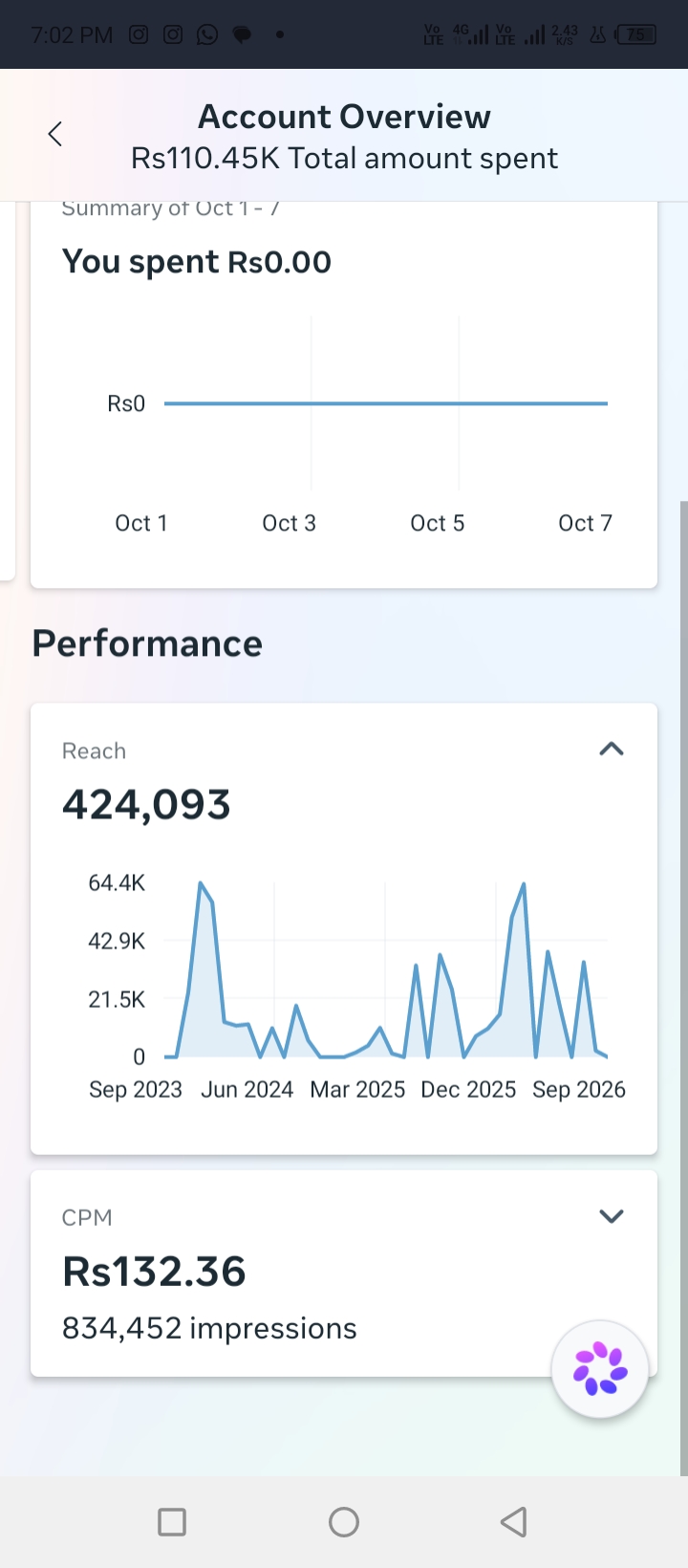The image size is (688, 1568).
Task: Tap Sep 2026 on reach chart axis
Action: coord(579,1090)
